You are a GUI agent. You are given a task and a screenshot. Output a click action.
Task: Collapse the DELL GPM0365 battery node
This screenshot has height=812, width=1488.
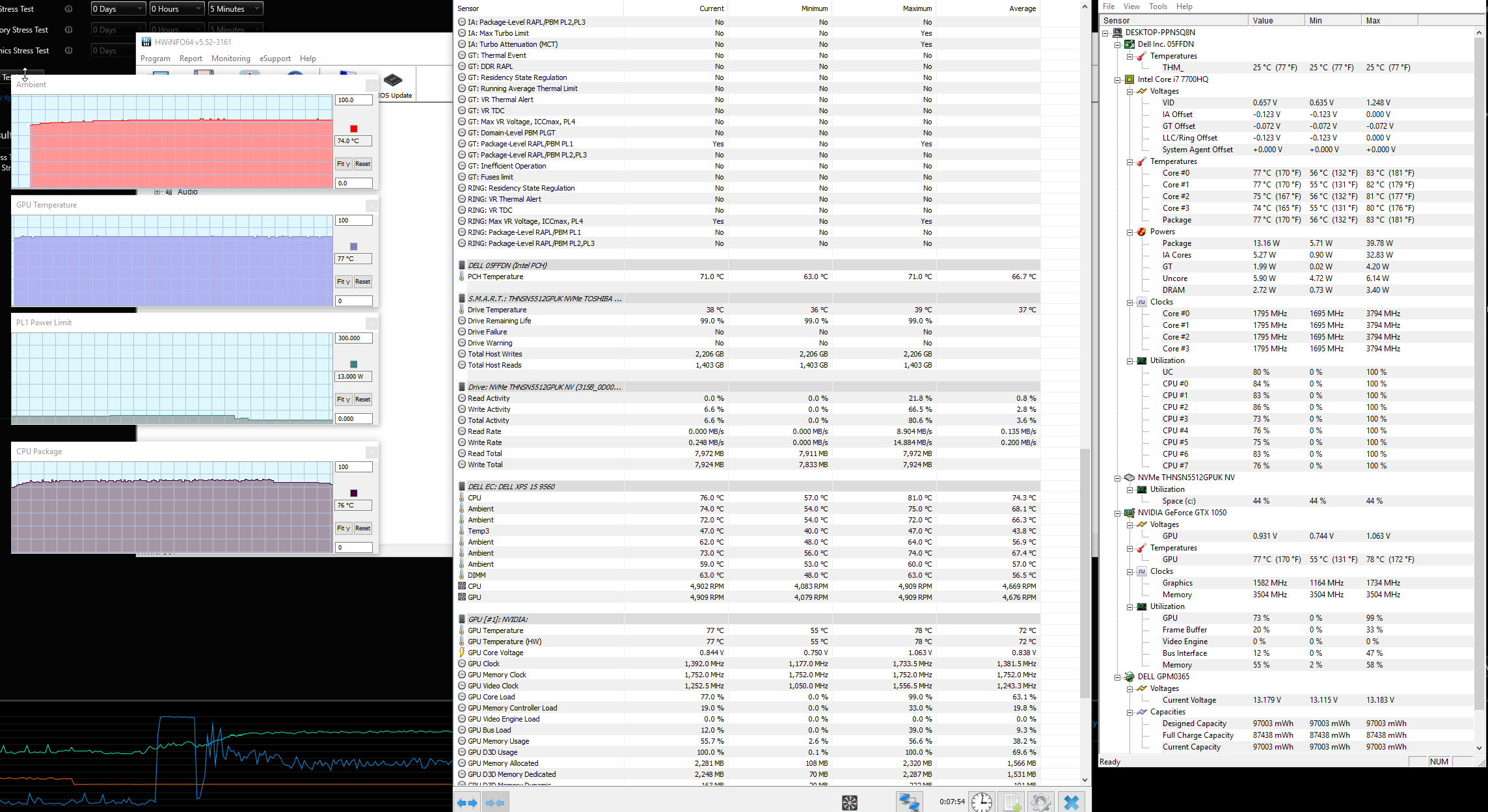click(x=1117, y=677)
